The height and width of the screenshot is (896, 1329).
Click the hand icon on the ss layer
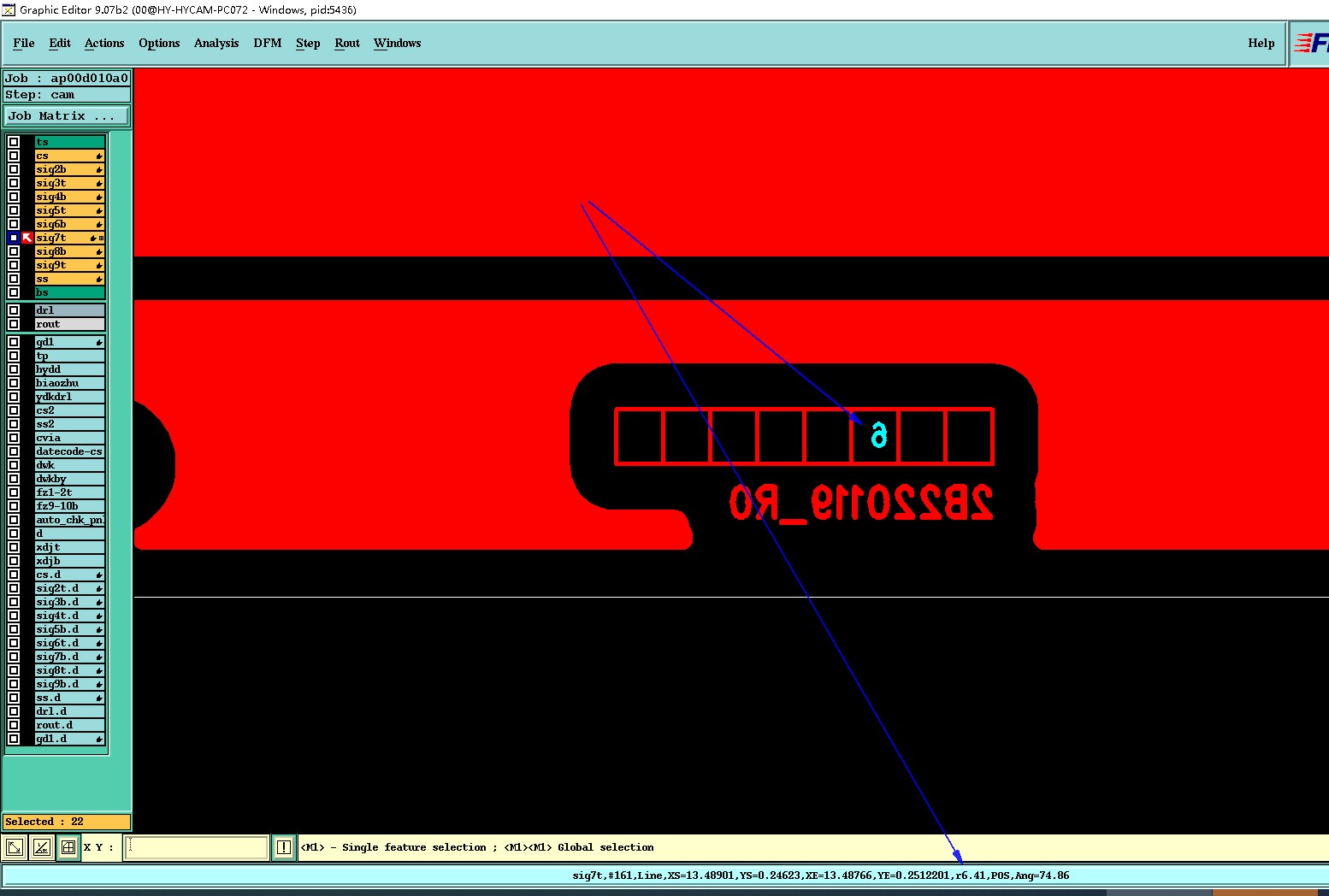point(99,279)
